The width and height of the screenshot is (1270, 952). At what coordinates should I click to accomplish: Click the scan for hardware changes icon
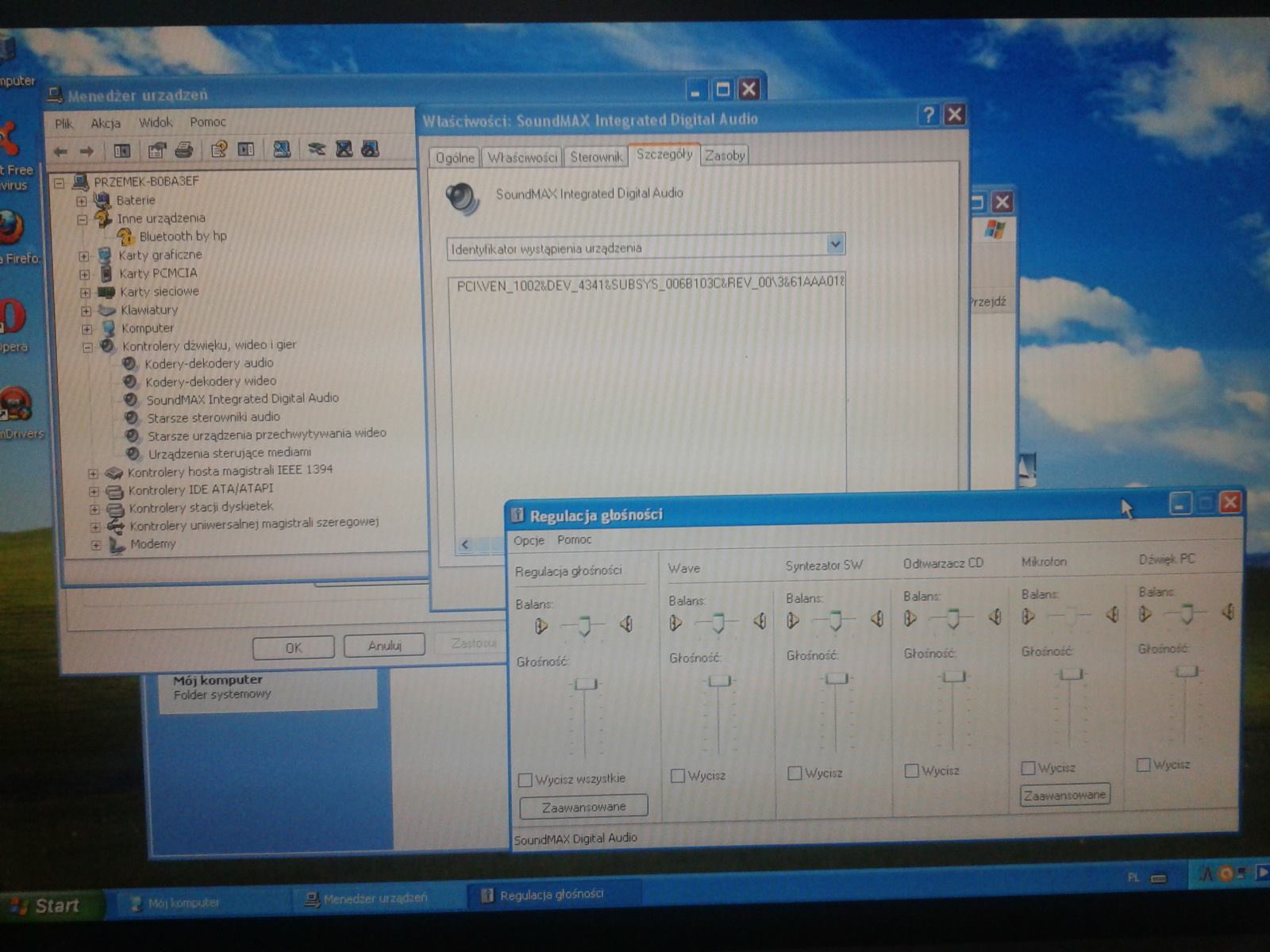click(x=282, y=149)
